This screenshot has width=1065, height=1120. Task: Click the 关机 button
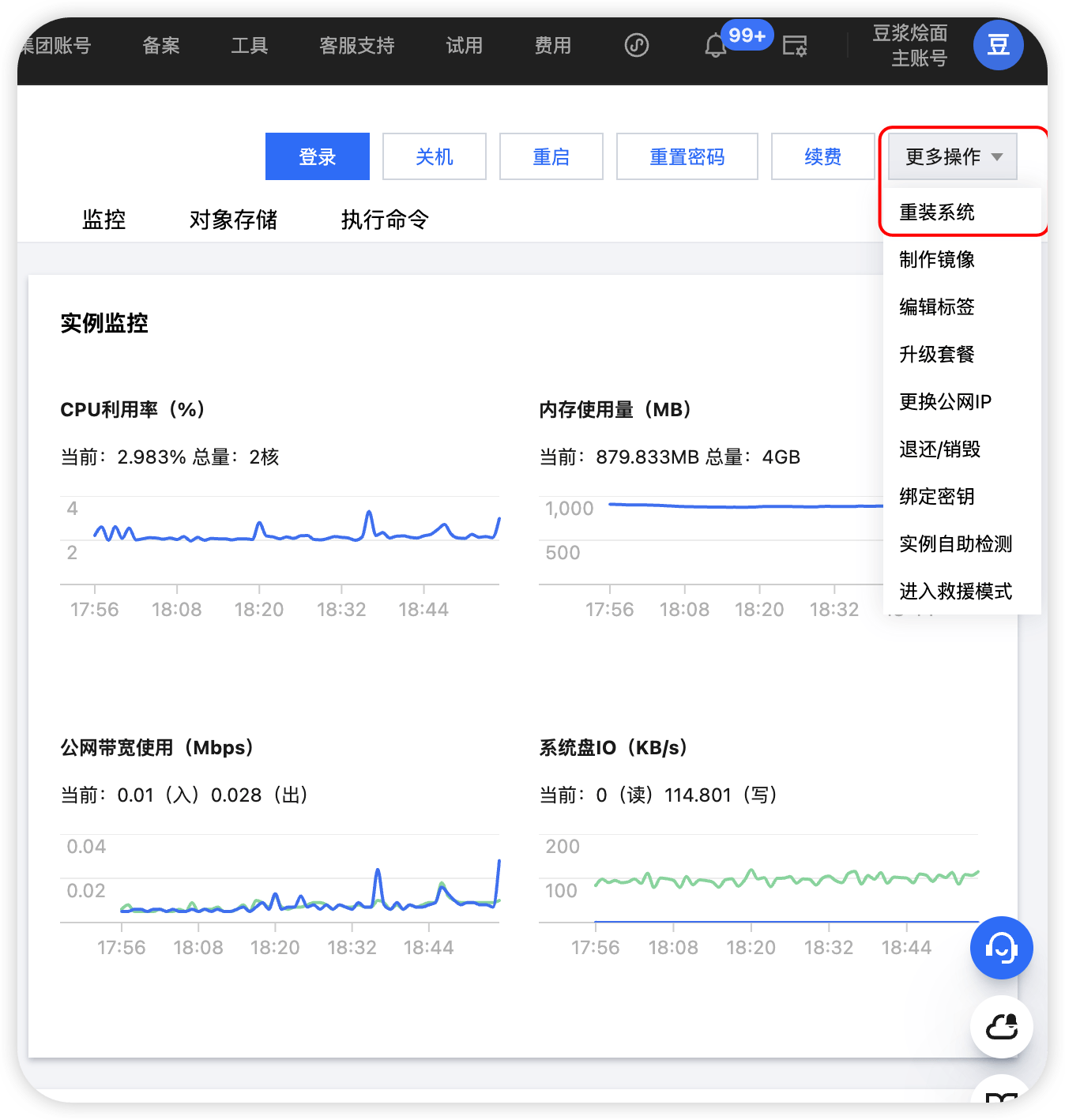tap(434, 156)
